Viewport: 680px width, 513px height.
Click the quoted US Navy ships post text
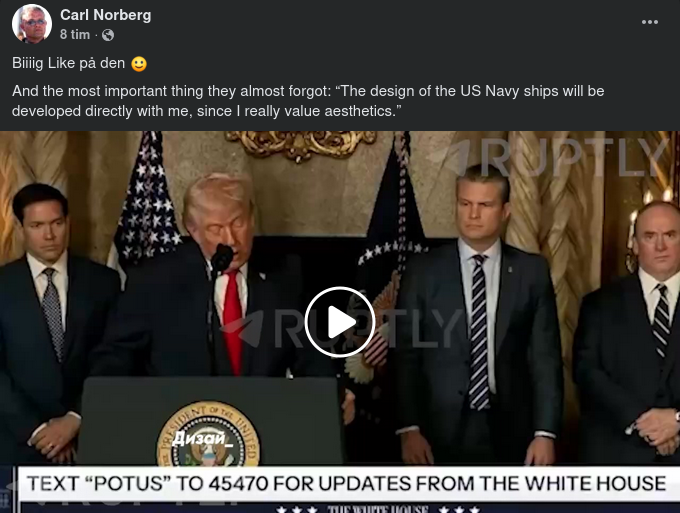(x=308, y=101)
